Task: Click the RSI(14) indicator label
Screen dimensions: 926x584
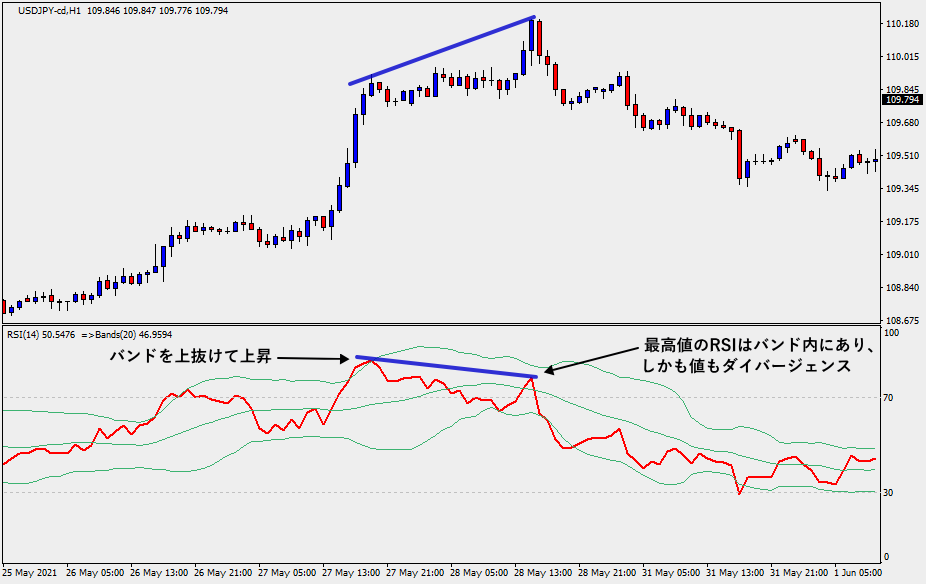Action: click(32, 335)
